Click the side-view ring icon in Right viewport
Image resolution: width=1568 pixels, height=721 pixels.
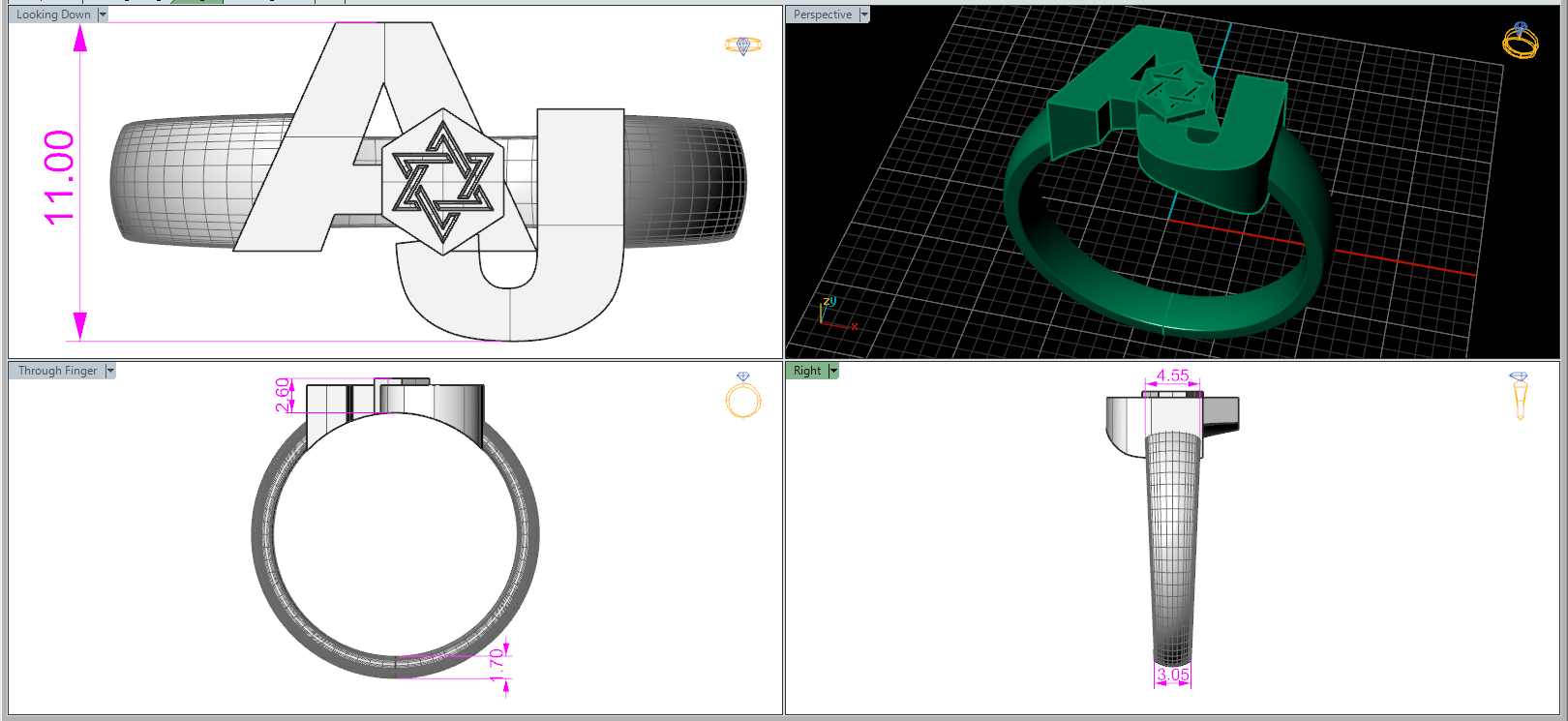1520,396
